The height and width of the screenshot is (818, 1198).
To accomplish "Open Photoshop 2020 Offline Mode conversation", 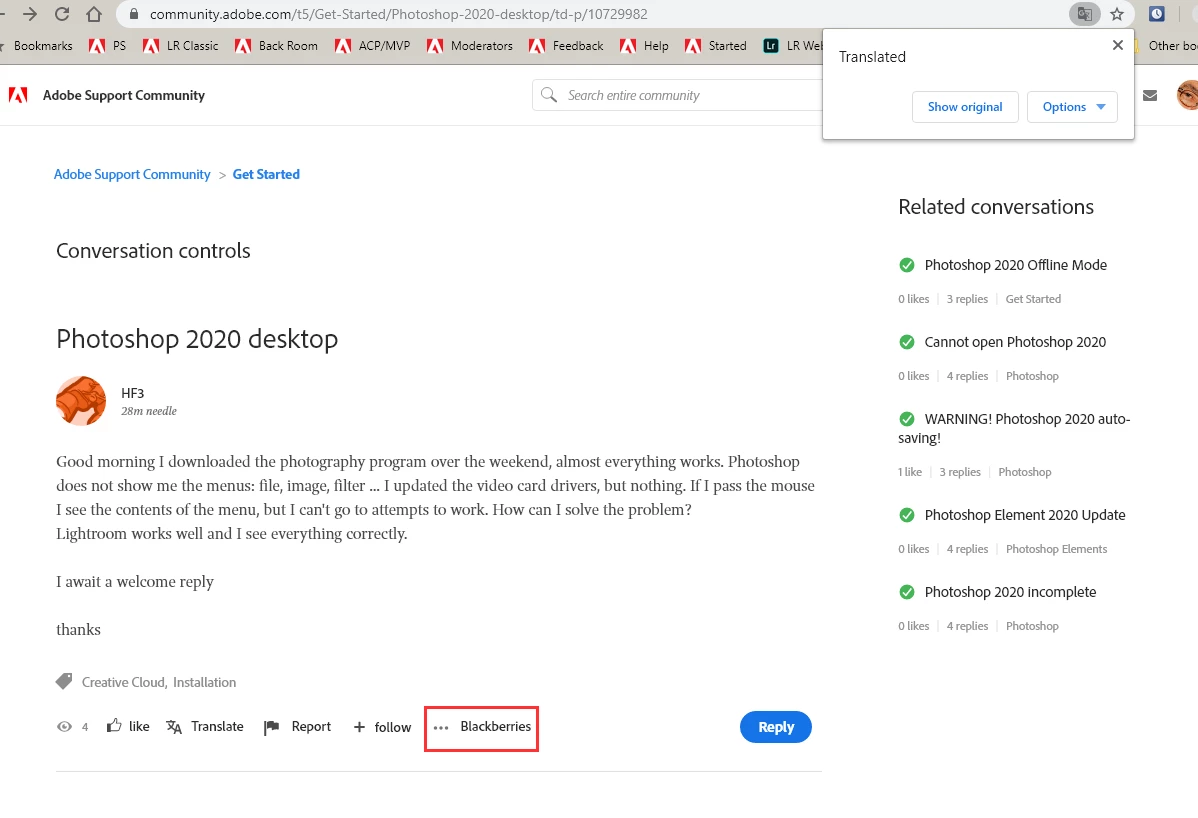I will click(1015, 265).
